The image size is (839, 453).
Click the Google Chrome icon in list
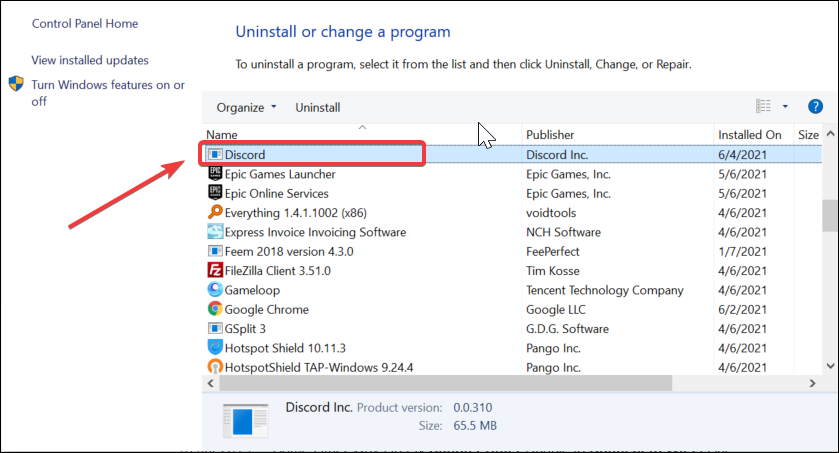(x=215, y=309)
